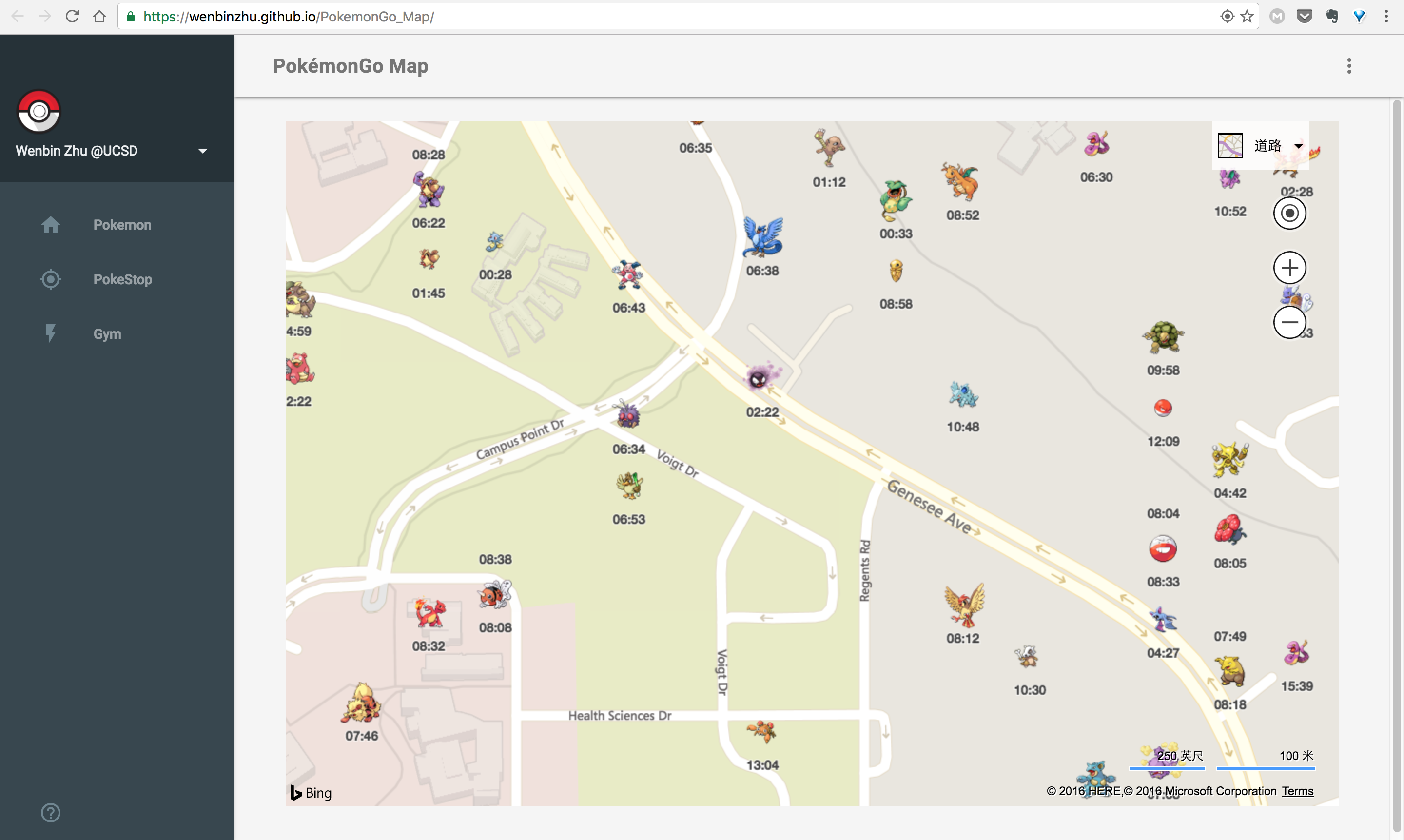Image resolution: width=1404 pixels, height=840 pixels.
Task: Click the Dragonite sprite labeled 08:52
Action: pos(961,182)
